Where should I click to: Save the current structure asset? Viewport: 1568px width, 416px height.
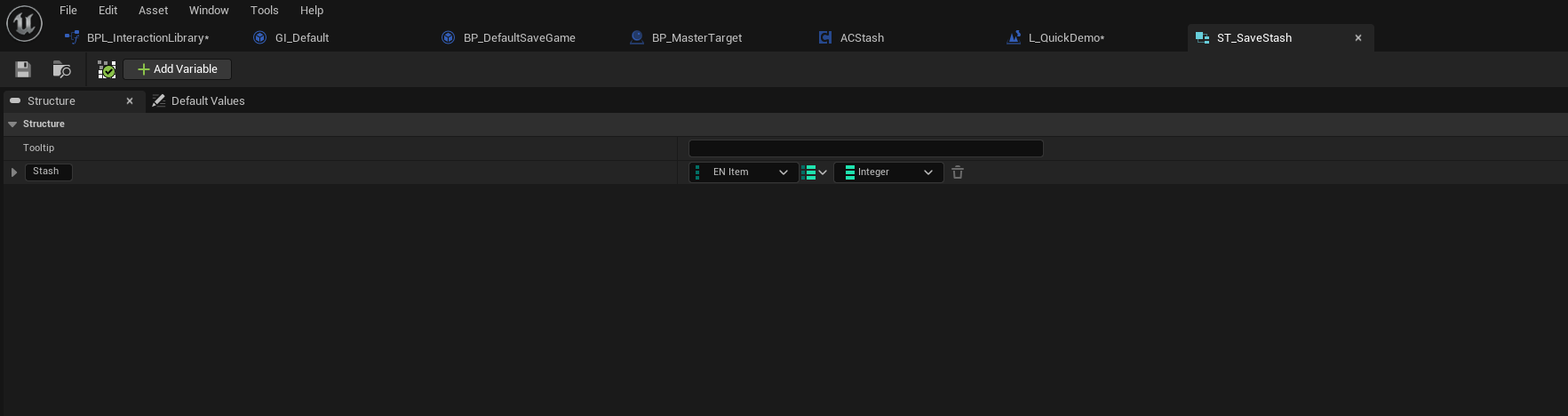click(23, 69)
